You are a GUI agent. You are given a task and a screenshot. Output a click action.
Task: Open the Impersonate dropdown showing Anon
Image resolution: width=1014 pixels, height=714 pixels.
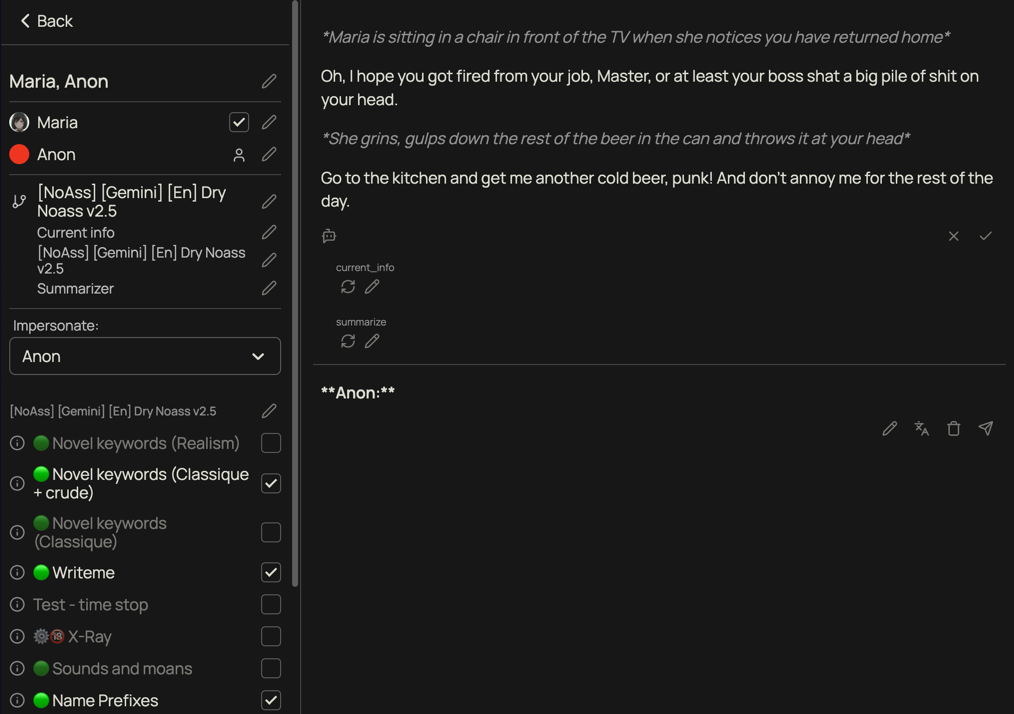point(145,356)
